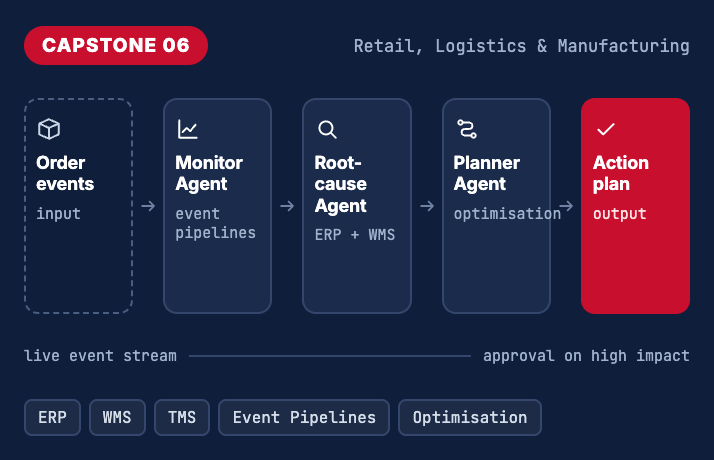The height and width of the screenshot is (460, 714).
Task: Click the 'Action plan' heading
Action: (x=621, y=173)
